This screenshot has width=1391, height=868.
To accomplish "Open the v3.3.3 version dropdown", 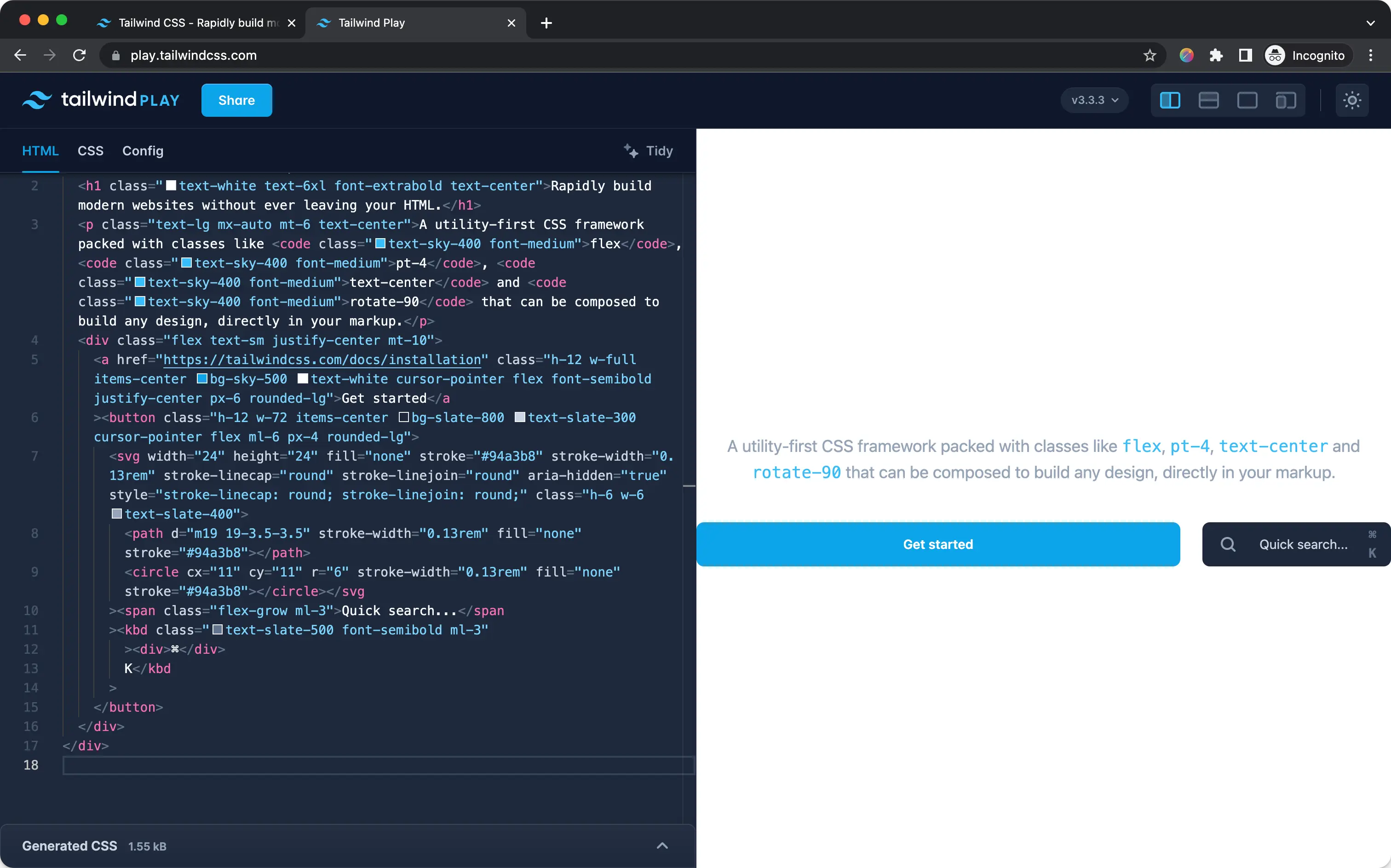I will coord(1094,100).
